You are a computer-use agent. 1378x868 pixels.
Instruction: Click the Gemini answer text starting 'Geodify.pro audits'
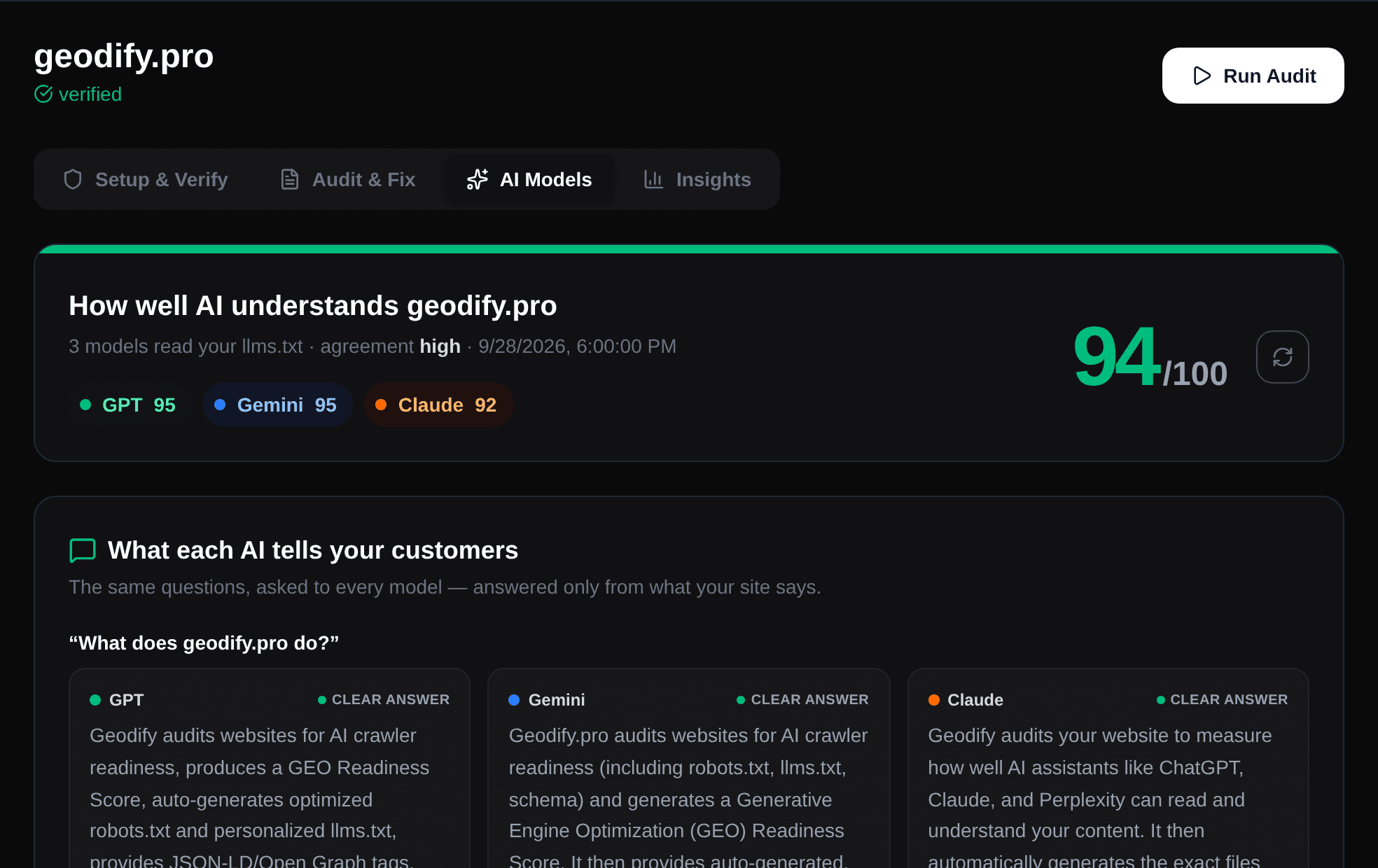[x=688, y=797]
